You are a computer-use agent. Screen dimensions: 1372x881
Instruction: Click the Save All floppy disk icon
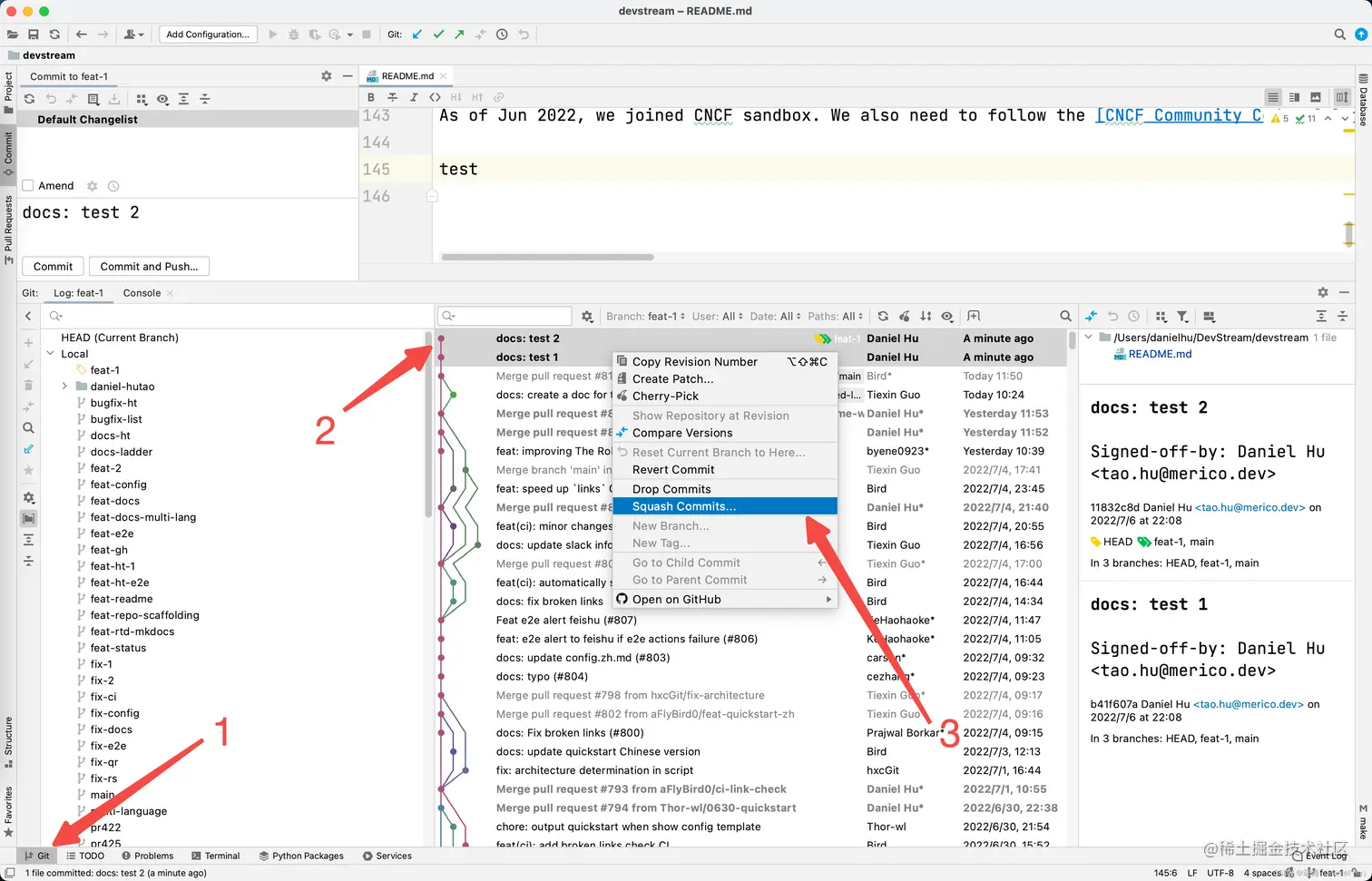click(34, 34)
